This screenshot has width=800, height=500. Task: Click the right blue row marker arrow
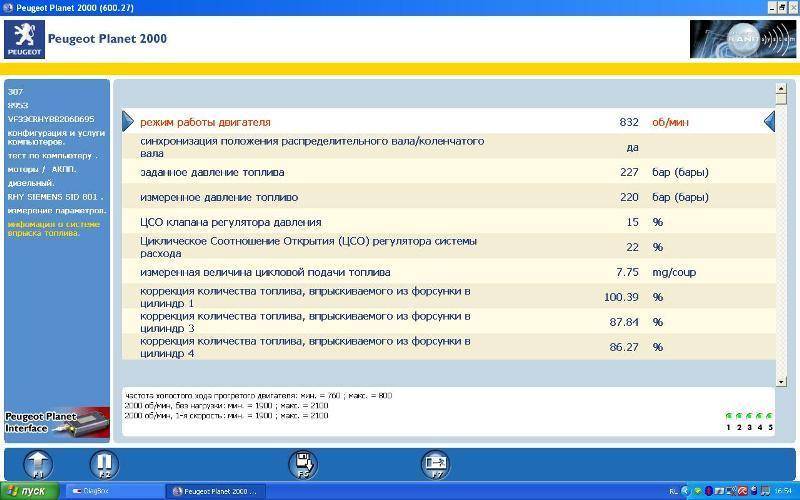(x=769, y=122)
